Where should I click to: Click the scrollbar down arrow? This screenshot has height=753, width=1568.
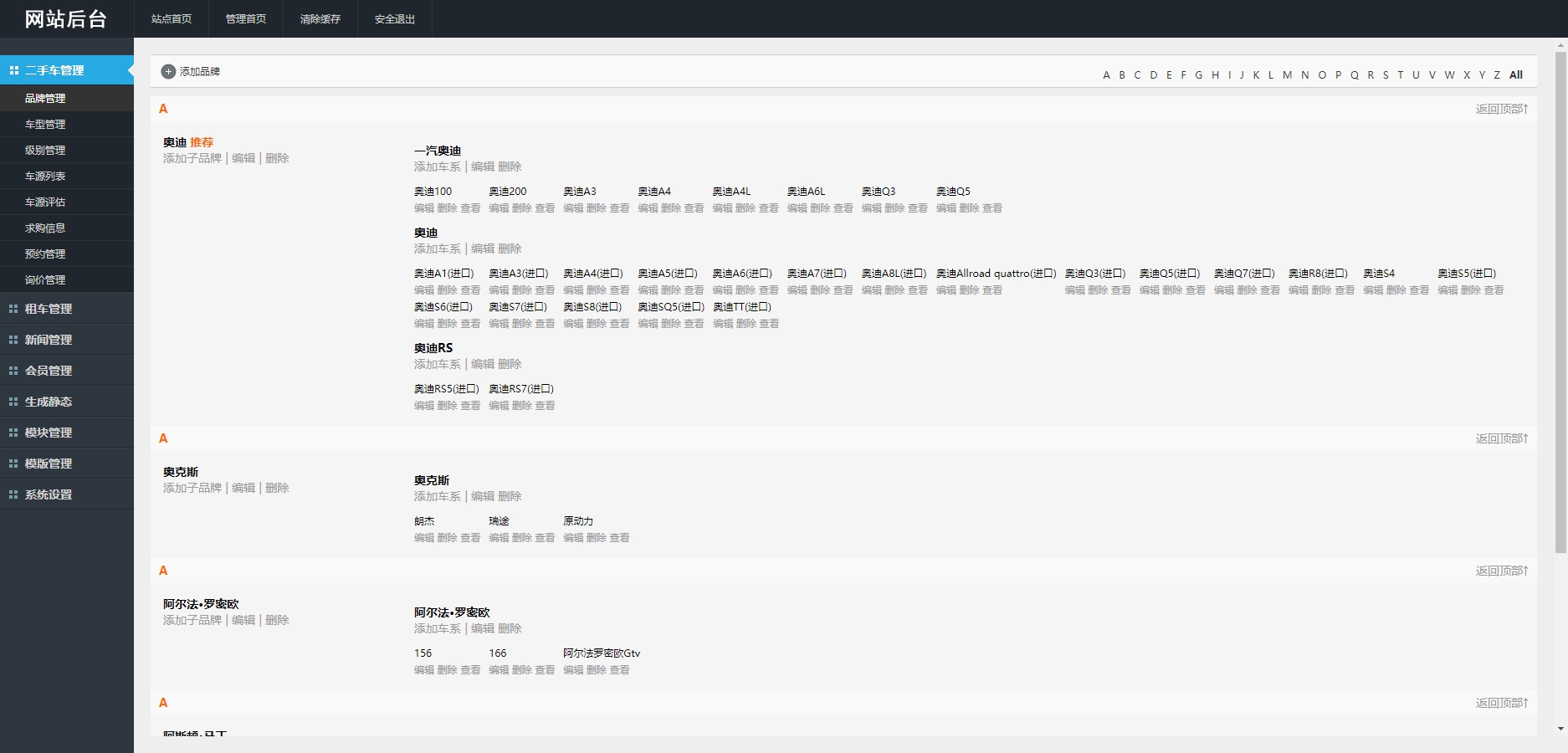tap(1560, 729)
